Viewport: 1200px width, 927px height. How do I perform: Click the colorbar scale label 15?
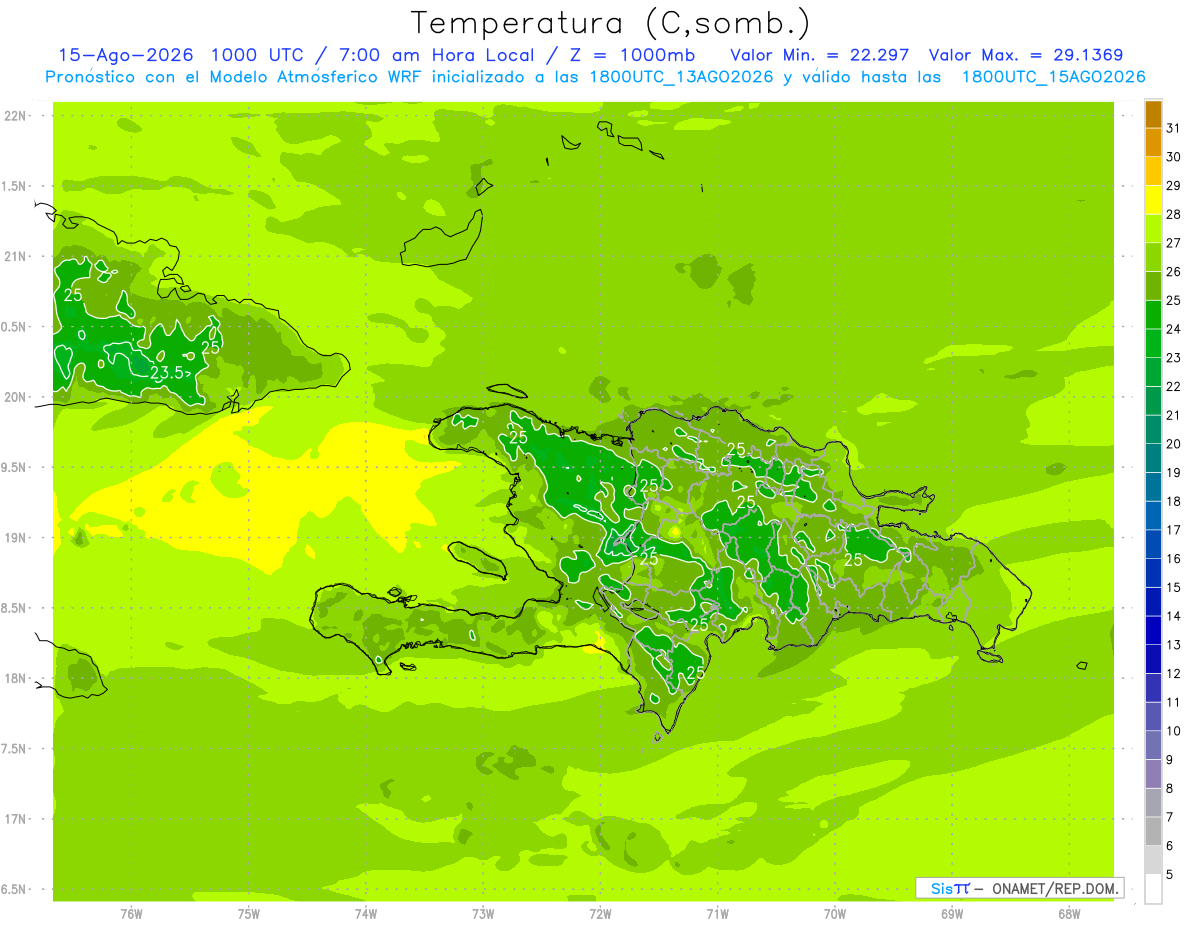(1174, 587)
